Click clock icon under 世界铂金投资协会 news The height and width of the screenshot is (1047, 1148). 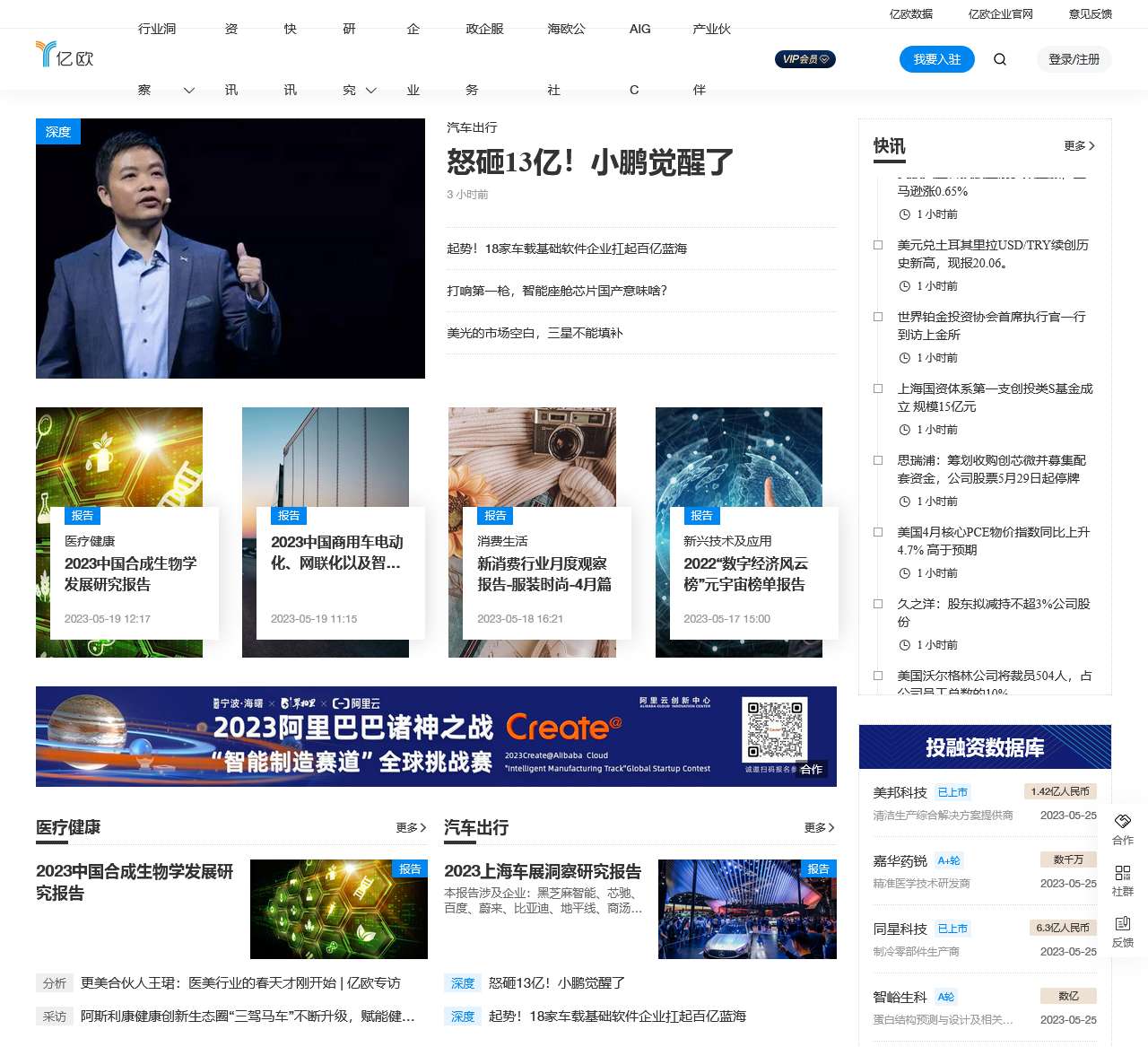click(x=905, y=358)
